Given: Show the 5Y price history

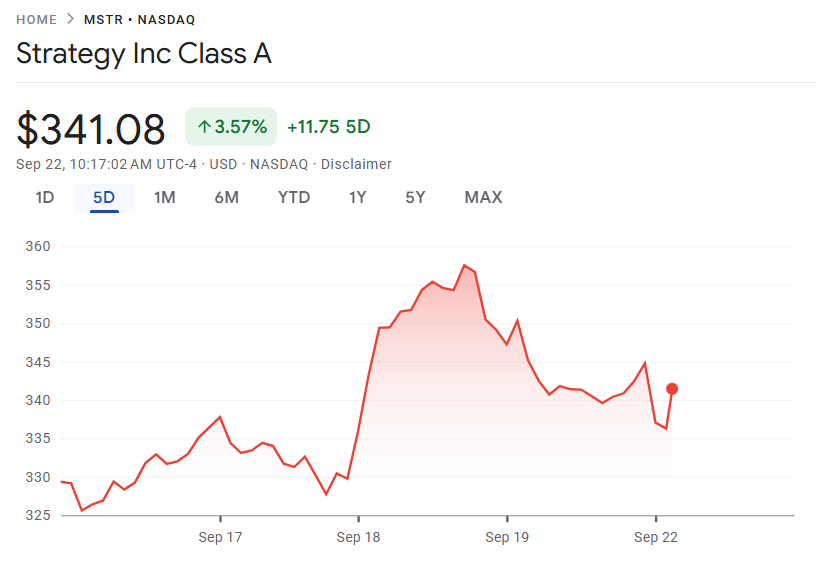Looking at the screenshot, I should [415, 197].
